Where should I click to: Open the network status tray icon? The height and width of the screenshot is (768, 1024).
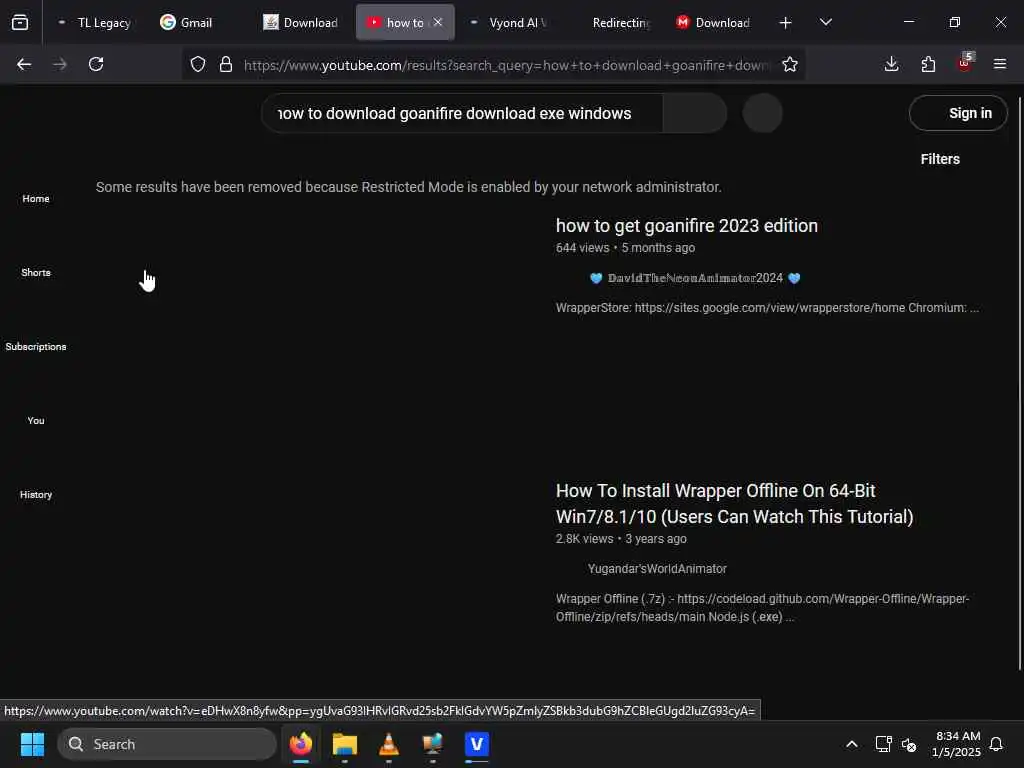click(x=883, y=744)
